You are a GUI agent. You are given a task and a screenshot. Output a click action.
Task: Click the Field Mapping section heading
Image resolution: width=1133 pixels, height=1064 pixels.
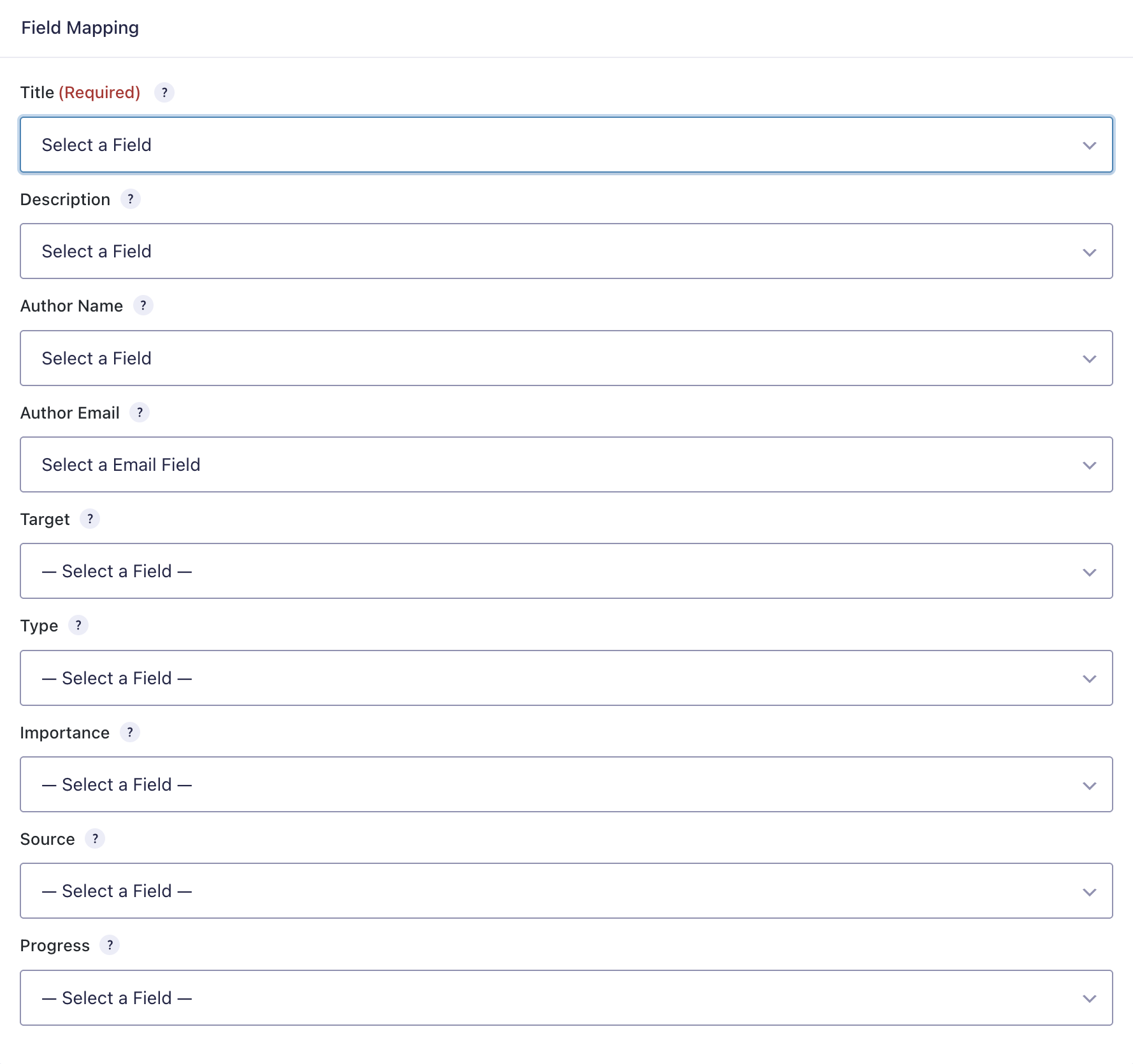coord(80,28)
